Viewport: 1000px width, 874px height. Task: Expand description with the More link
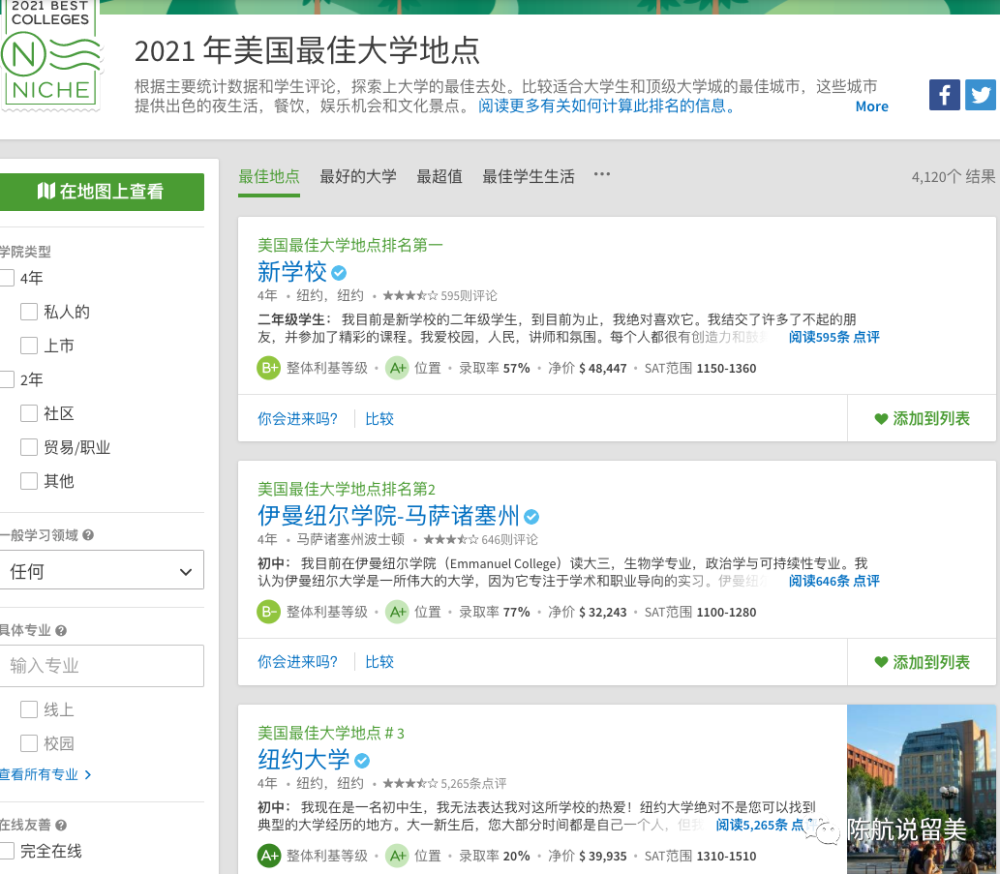point(871,107)
